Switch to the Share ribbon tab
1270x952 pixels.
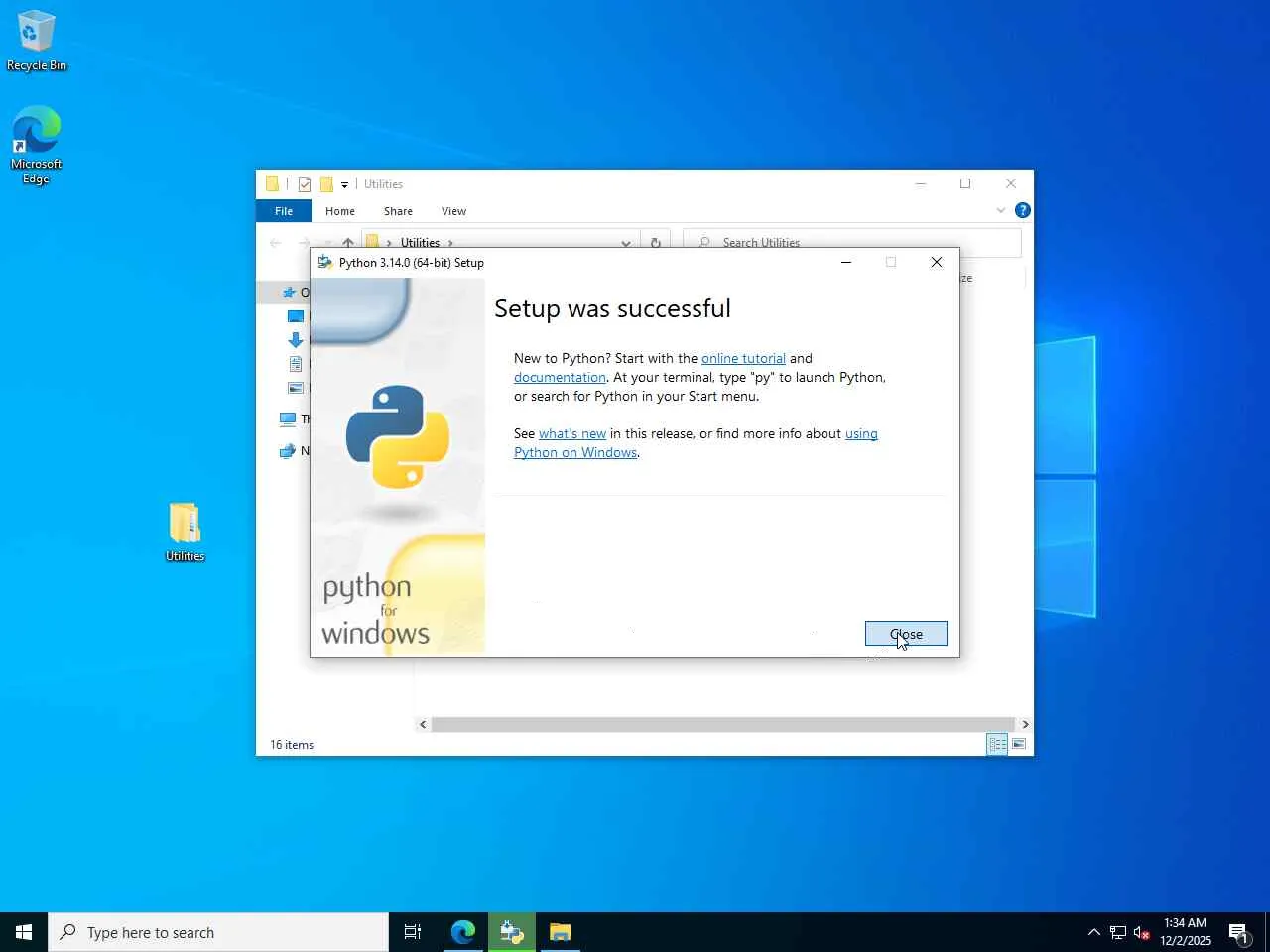[398, 211]
